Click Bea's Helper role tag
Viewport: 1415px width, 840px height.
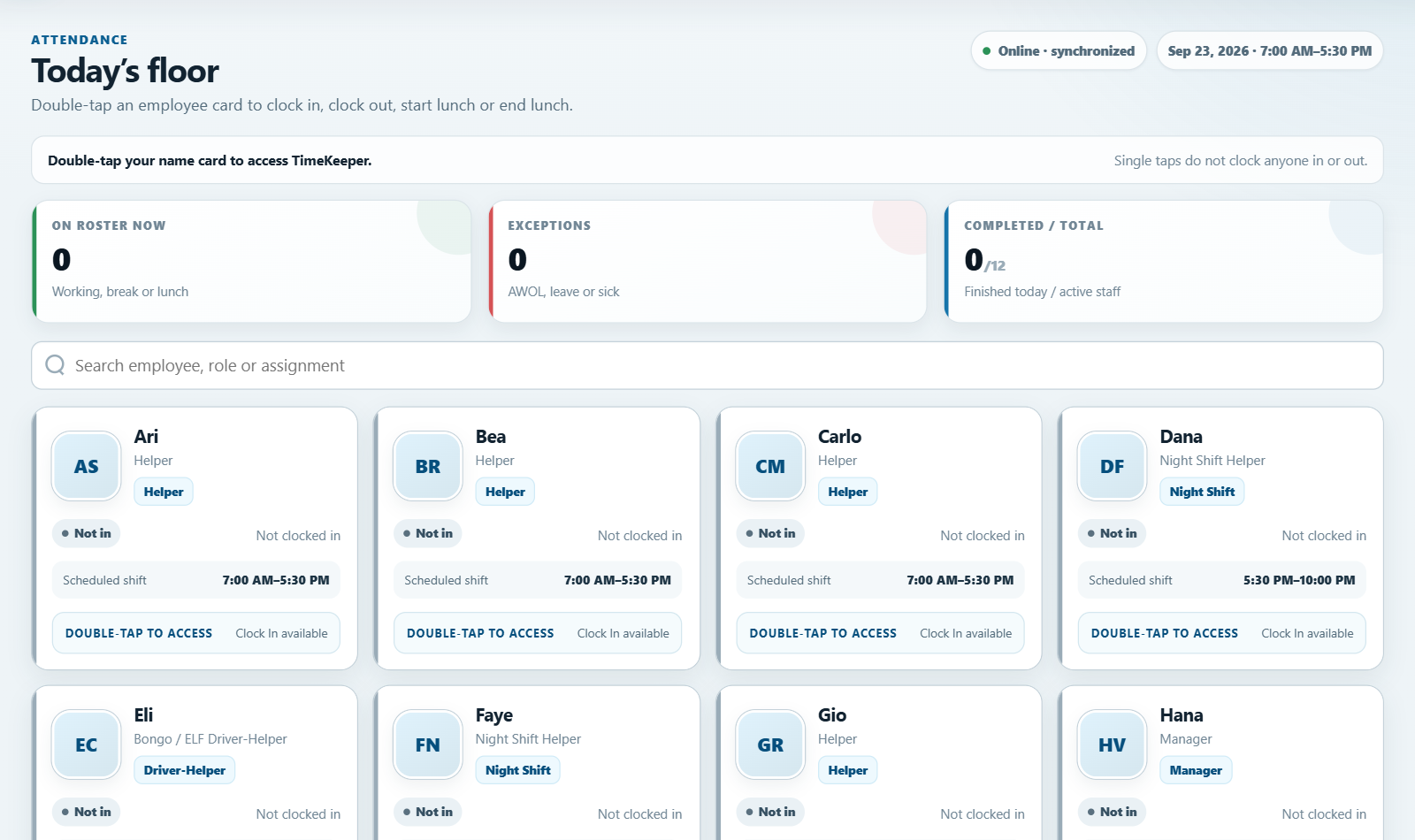click(505, 492)
